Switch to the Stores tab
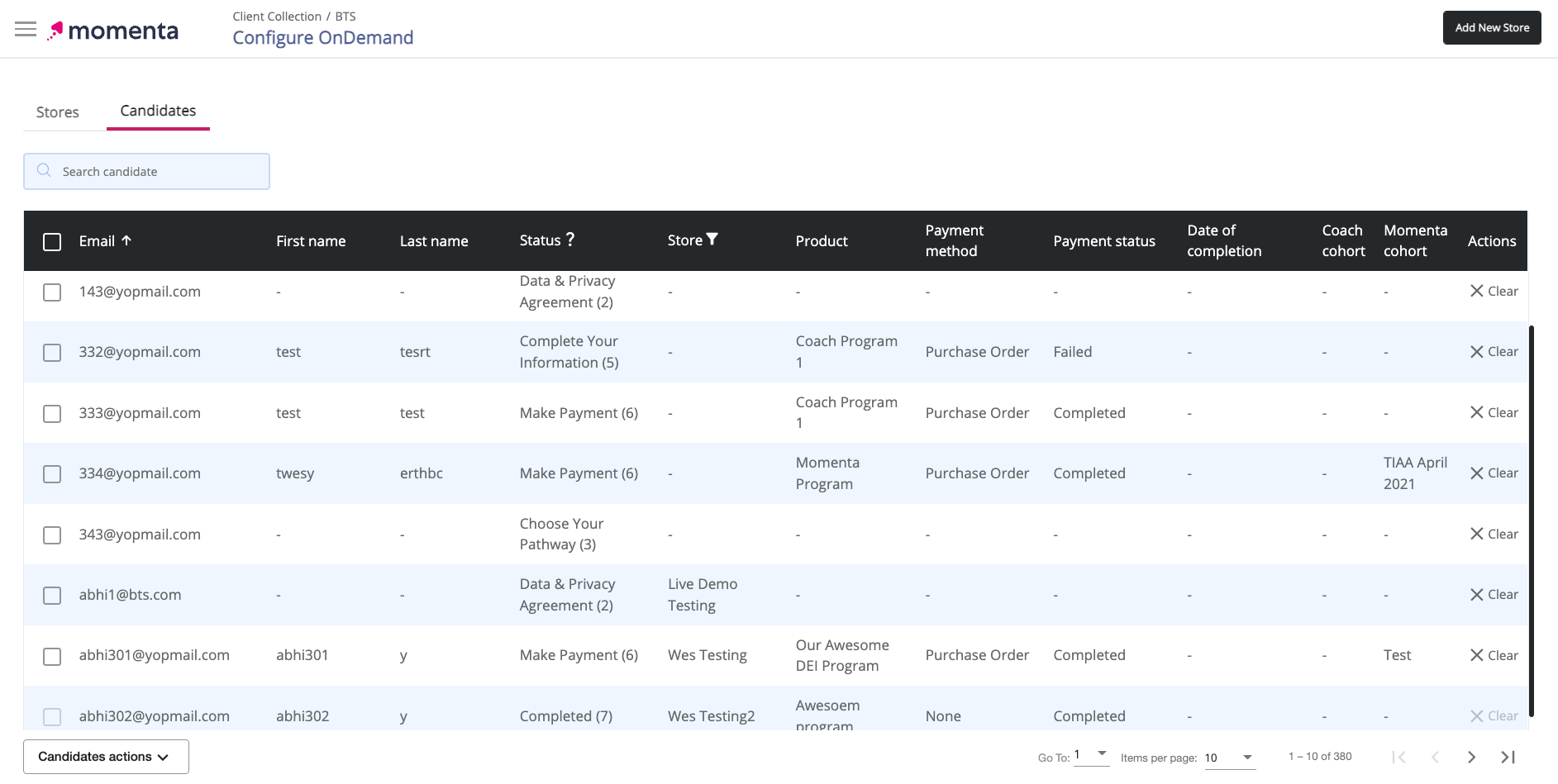The height and width of the screenshot is (784, 1558). [x=58, y=112]
